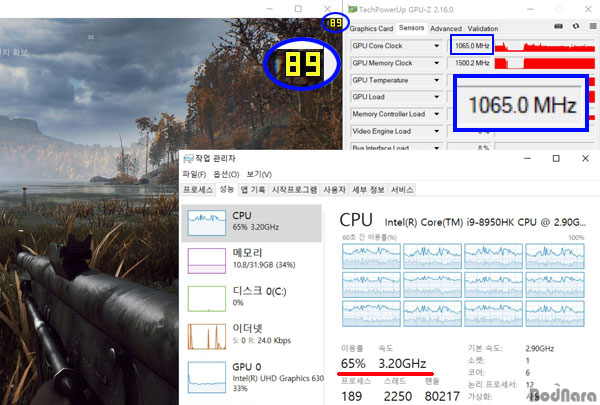The image size is (600, 405).
Task: Maximize the game window
Action: [x=298, y=8]
